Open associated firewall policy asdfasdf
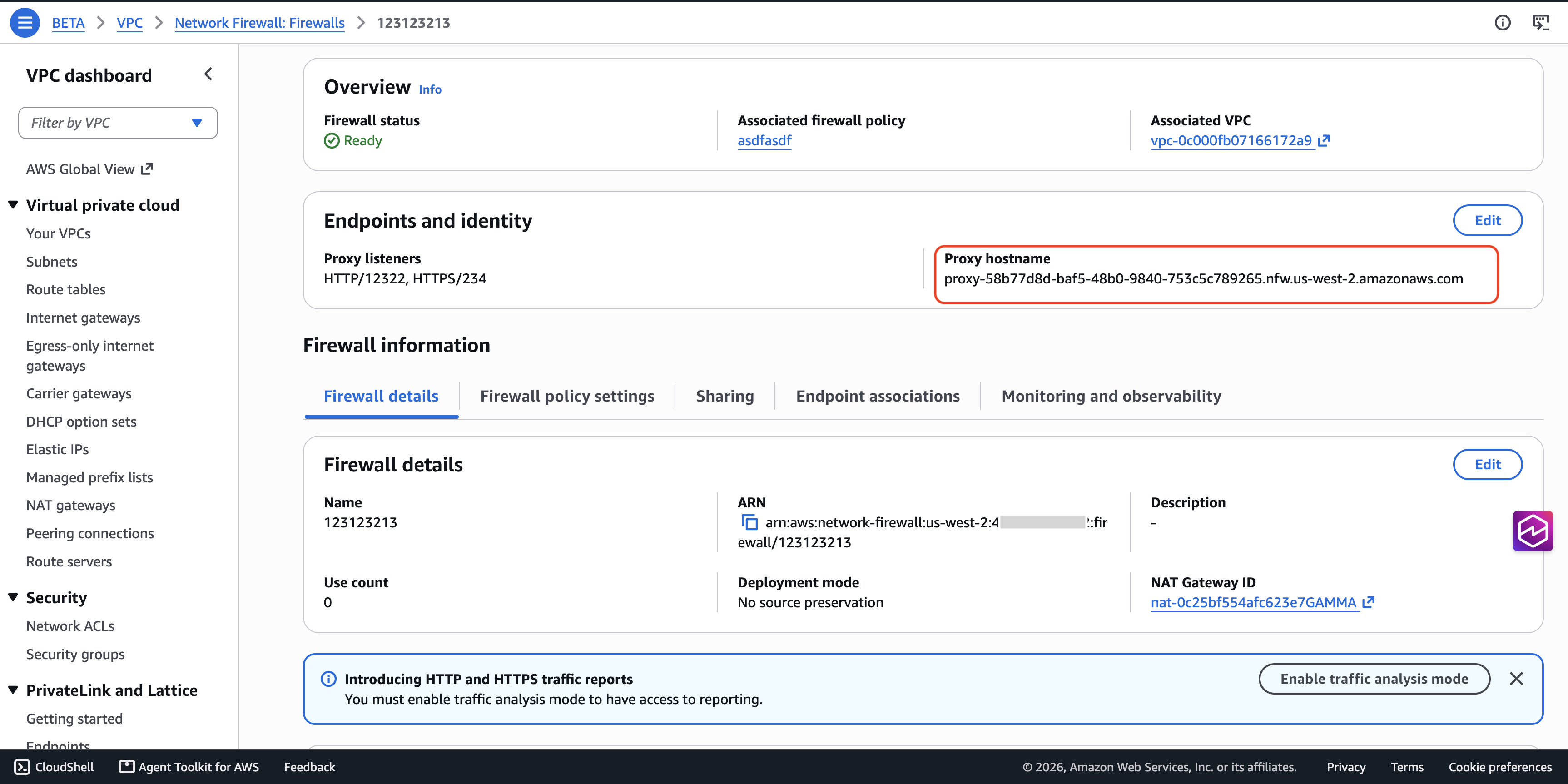The image size is (1568, 784). 764,141
